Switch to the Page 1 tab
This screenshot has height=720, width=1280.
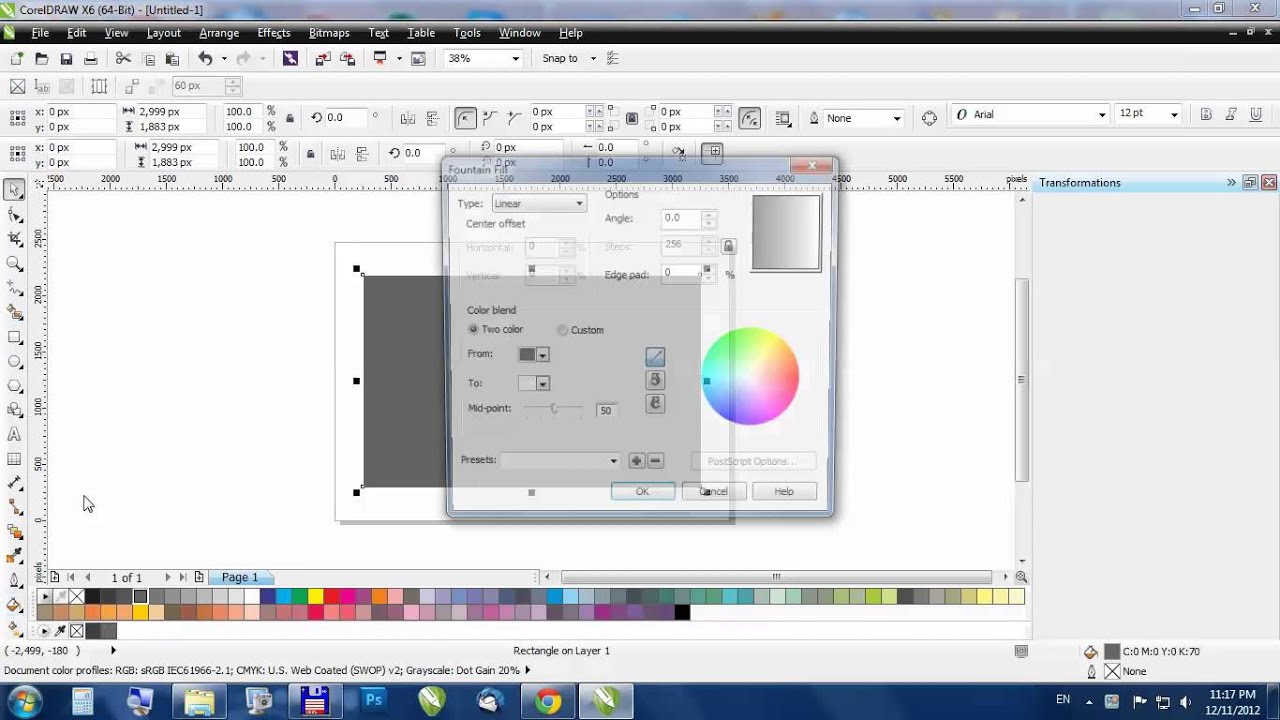click(240, 577)
